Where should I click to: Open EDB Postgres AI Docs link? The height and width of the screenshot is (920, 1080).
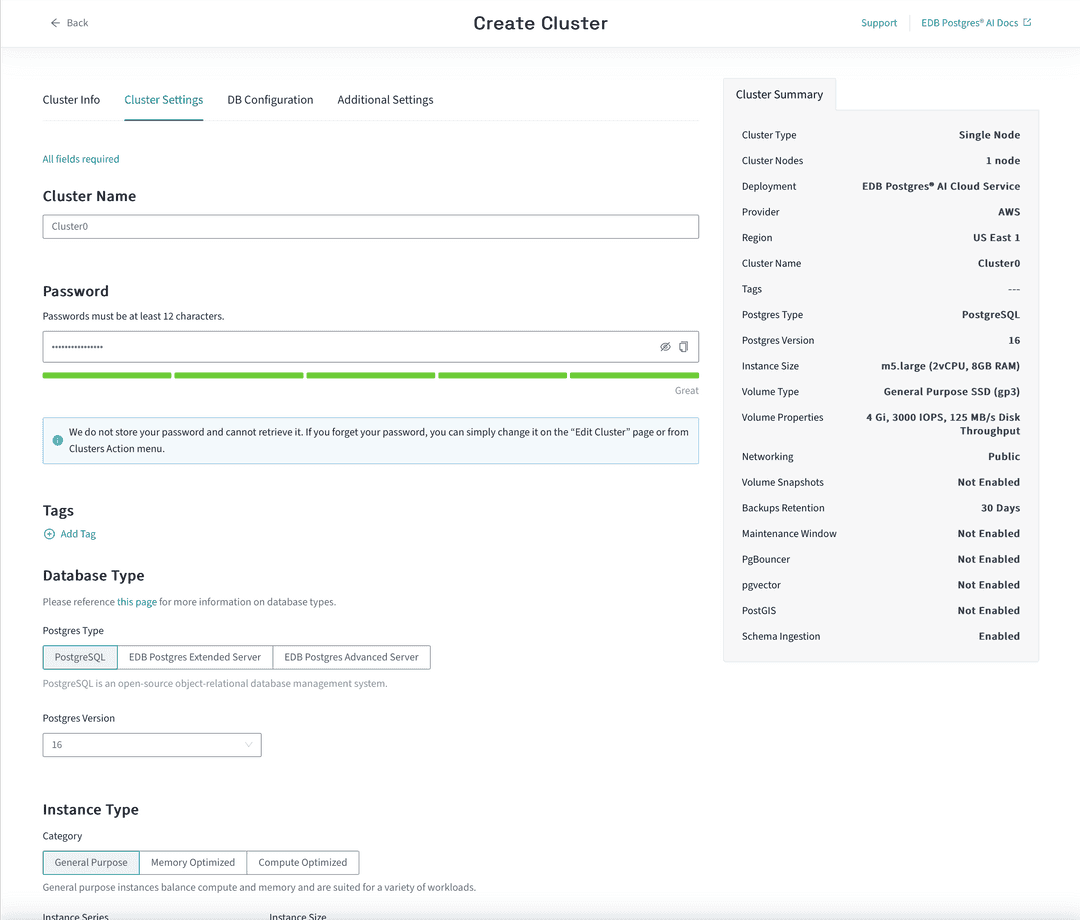tap(976, 23)
